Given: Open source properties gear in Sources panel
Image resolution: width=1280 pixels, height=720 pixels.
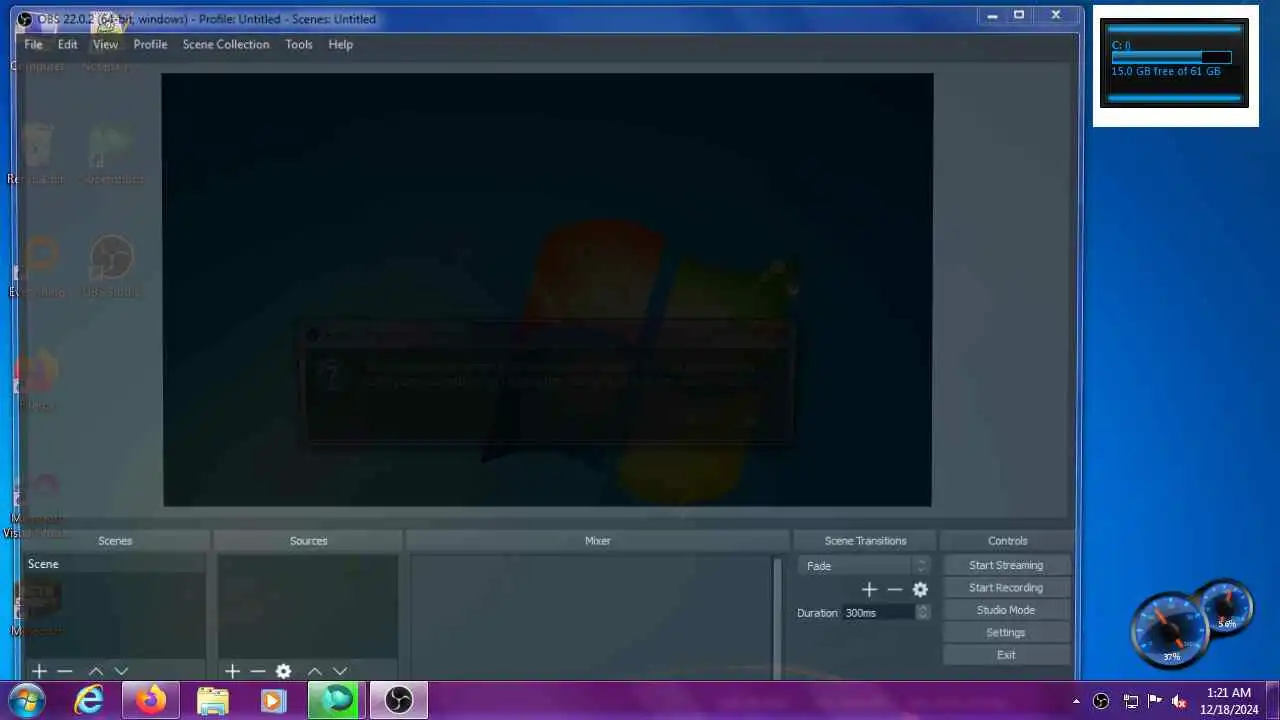Looking at the screenshot, I should 284,671.
